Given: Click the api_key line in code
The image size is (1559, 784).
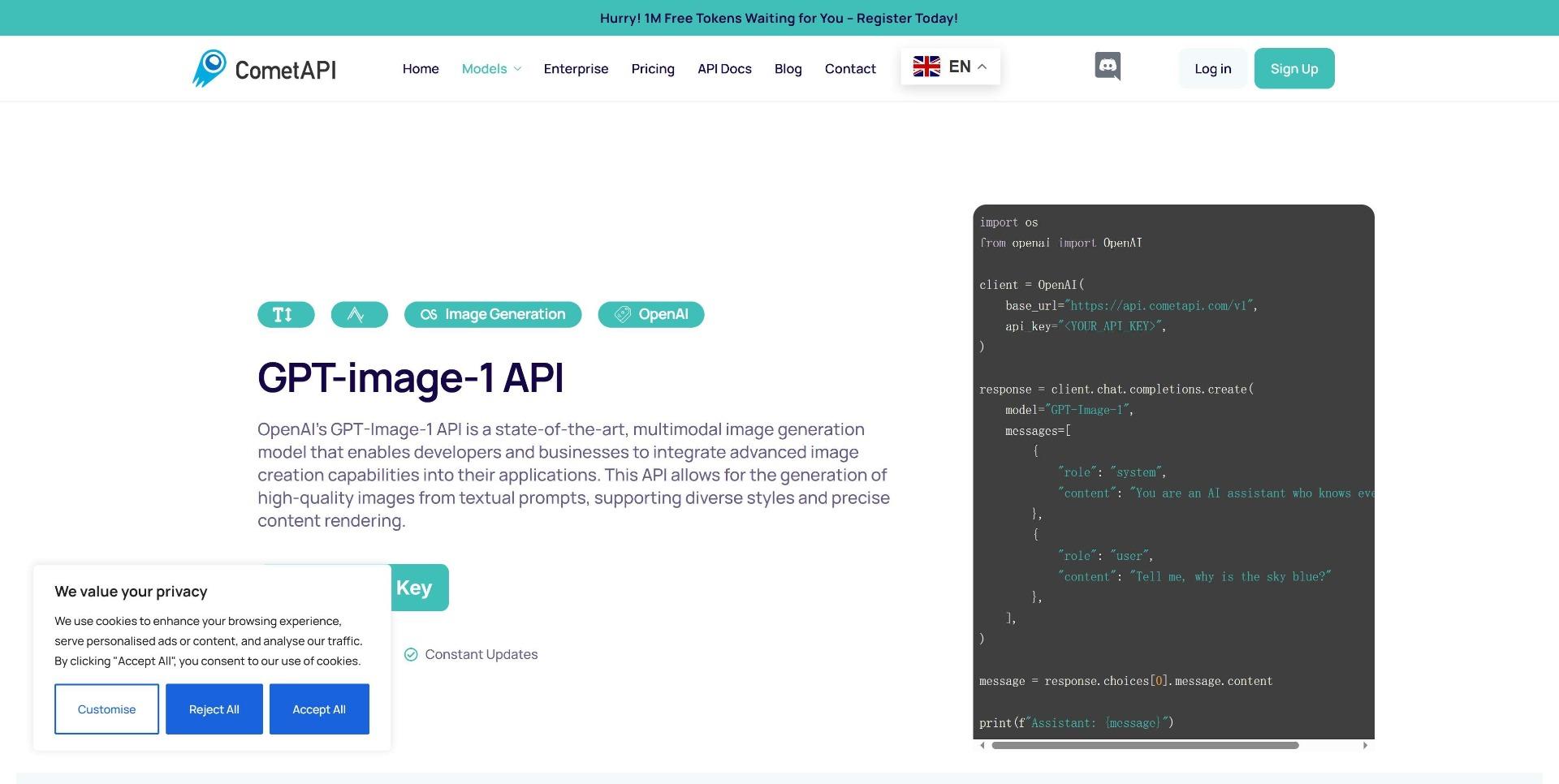Looking at the screenshot, I should pos(1086,326).
